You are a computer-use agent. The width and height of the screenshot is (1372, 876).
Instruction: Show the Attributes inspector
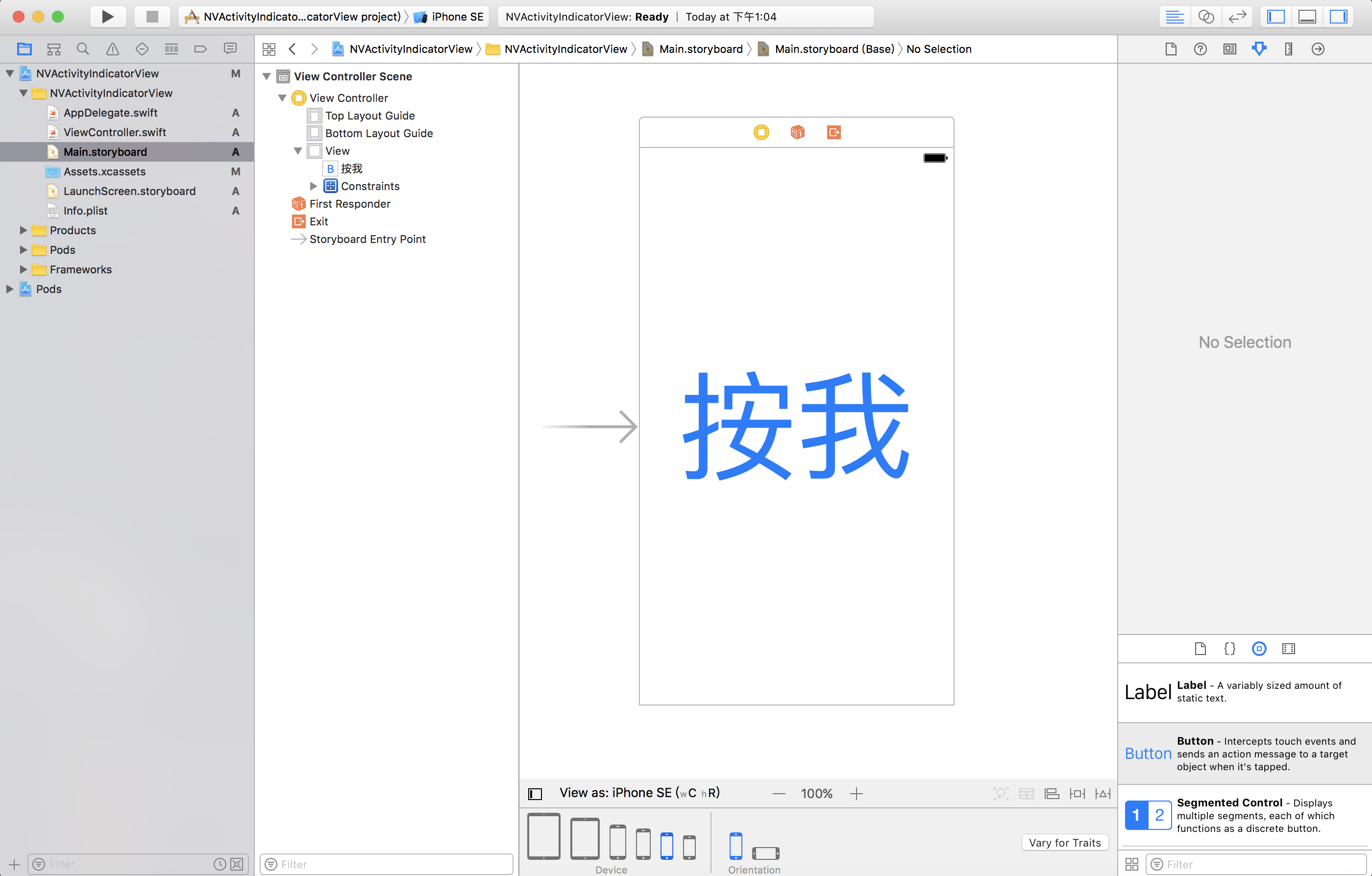click(1259, 49)
